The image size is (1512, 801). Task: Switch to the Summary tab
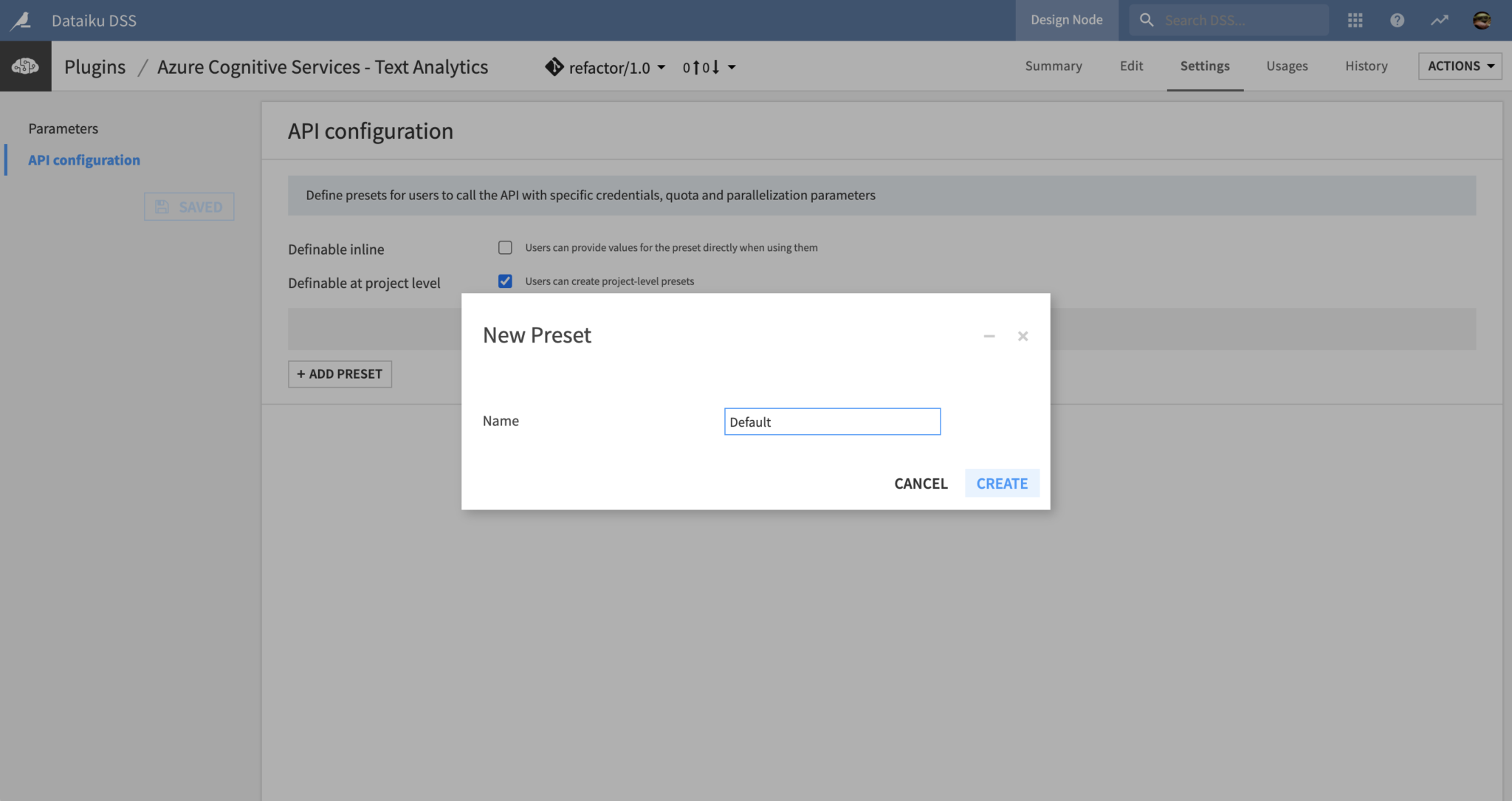1054,66
